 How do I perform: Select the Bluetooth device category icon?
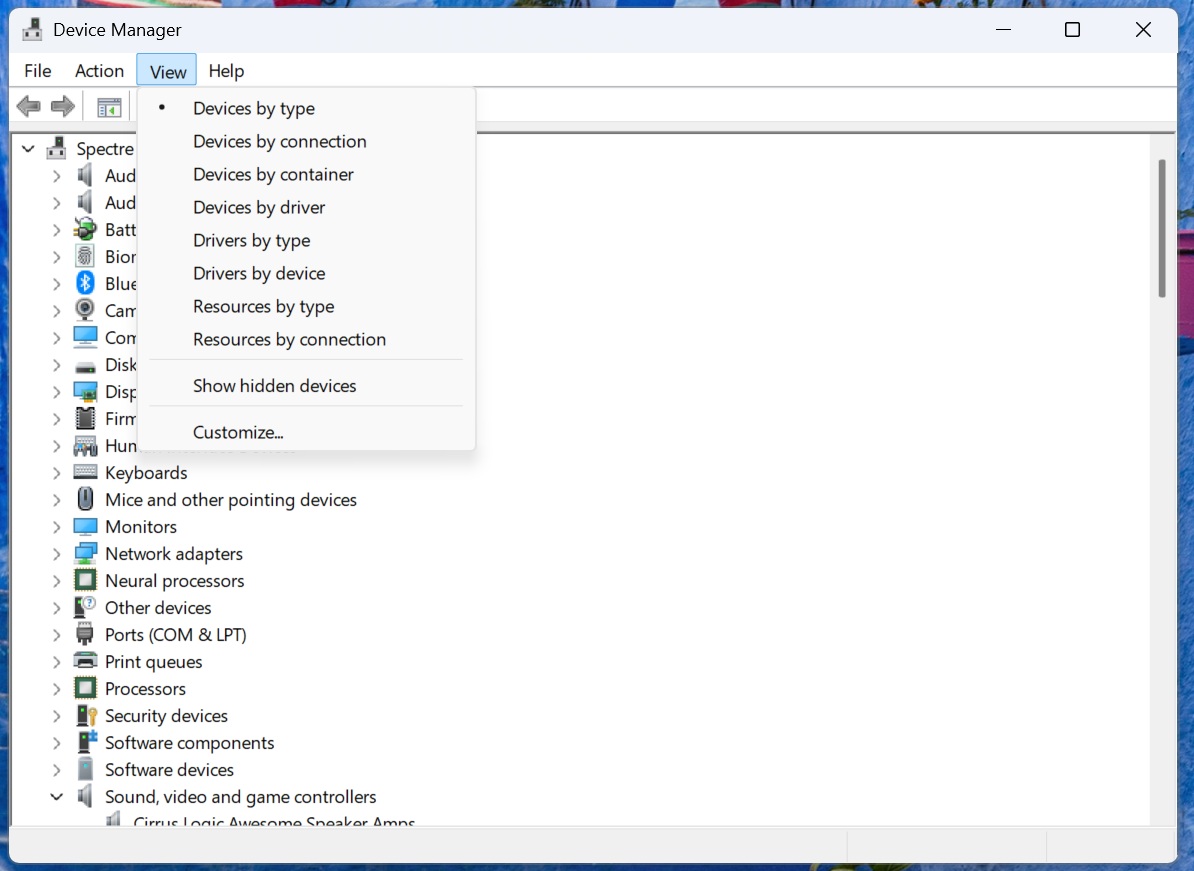(x=85, y=283)
